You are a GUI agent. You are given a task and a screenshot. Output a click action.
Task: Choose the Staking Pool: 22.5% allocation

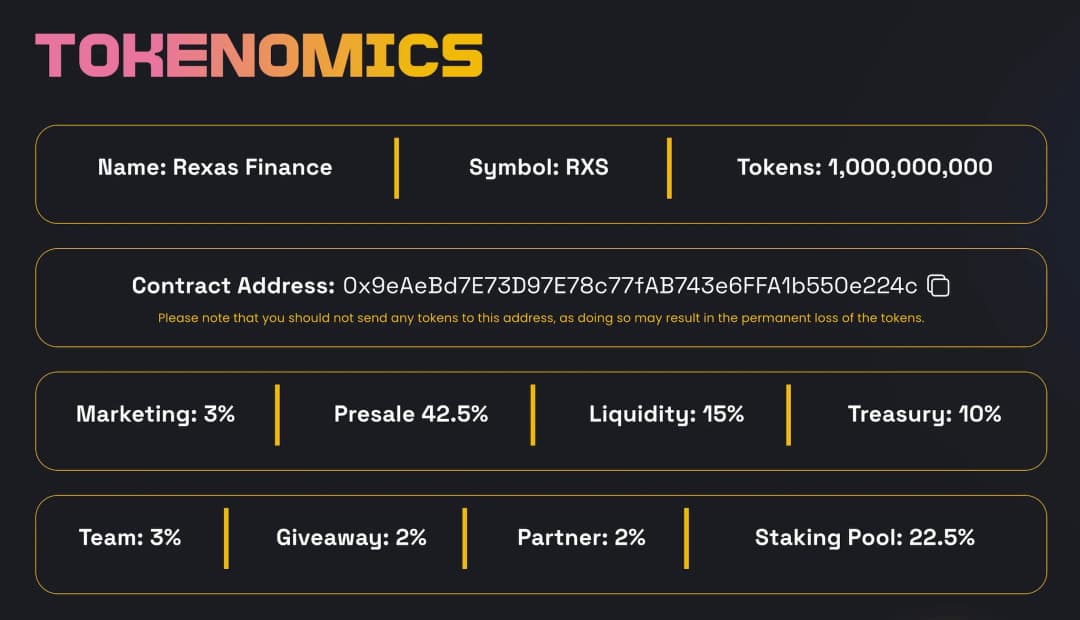point(864,537)
